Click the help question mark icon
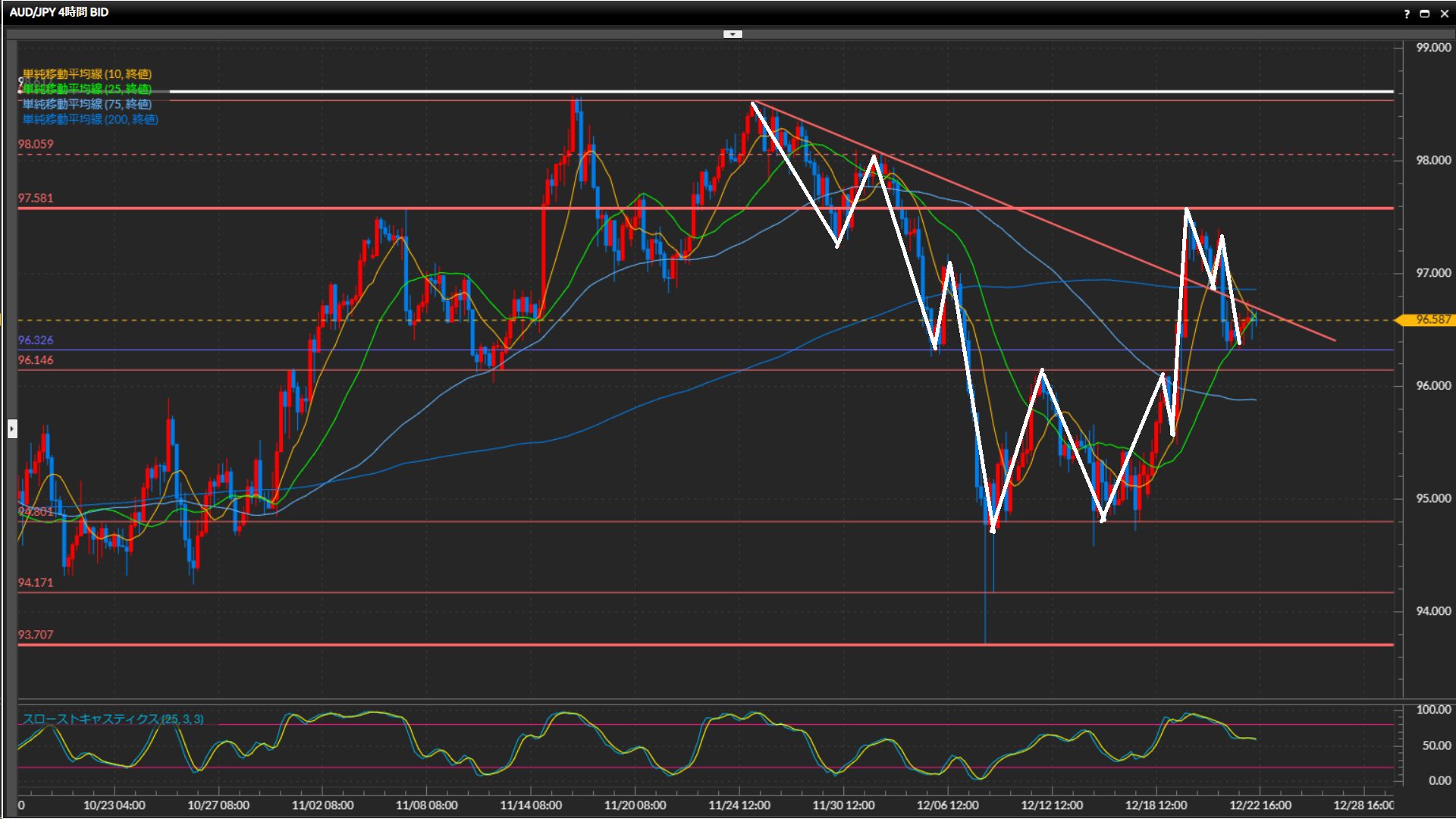1456x819 pixels. (1407, 14)
